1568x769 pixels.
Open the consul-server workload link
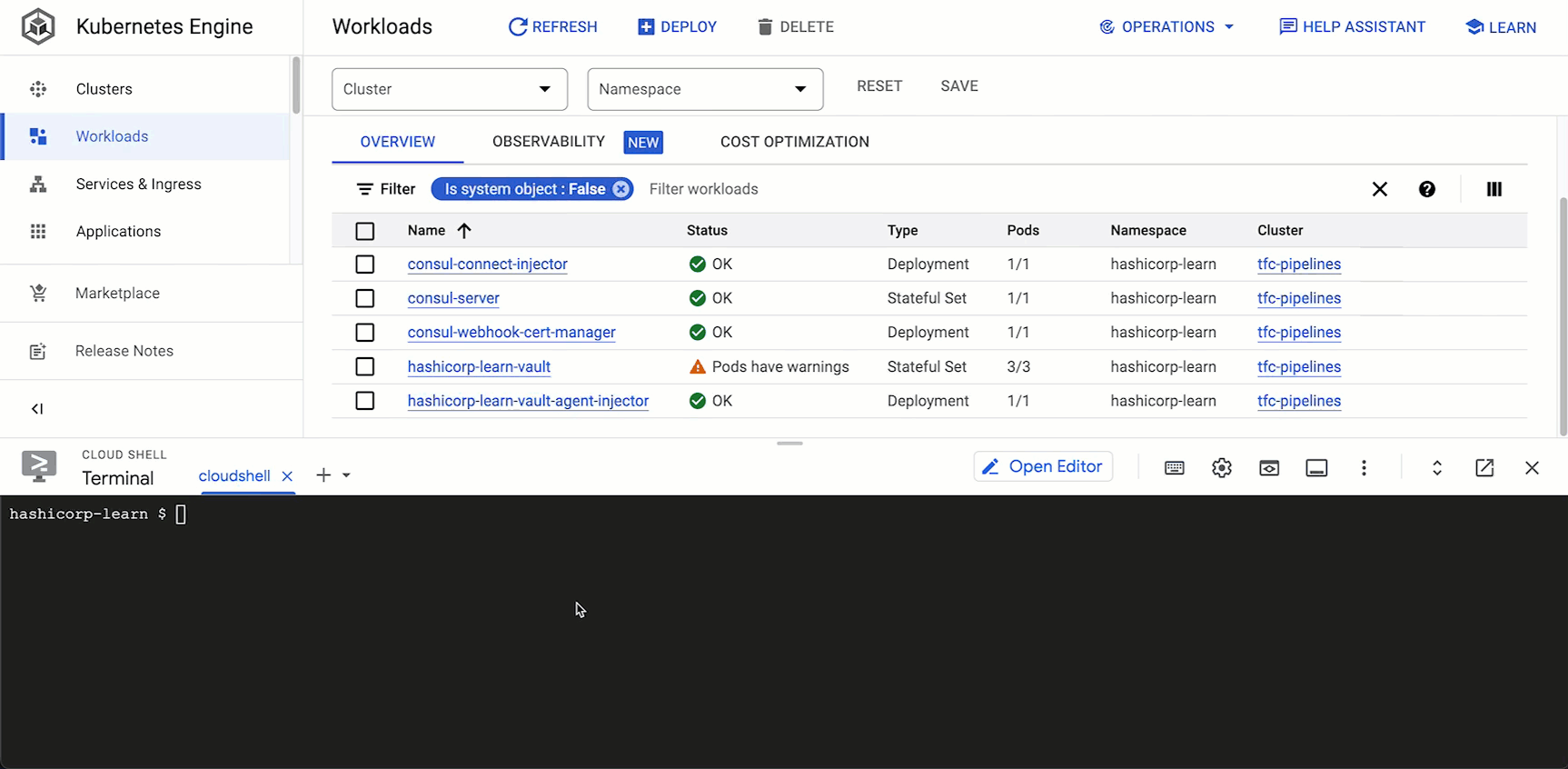coord(453,298)
